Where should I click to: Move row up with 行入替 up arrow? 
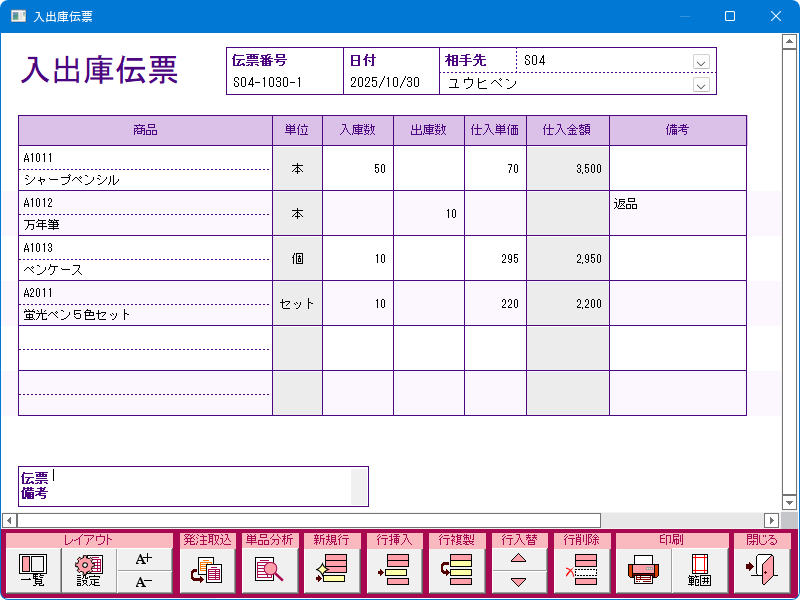point(518,560)
